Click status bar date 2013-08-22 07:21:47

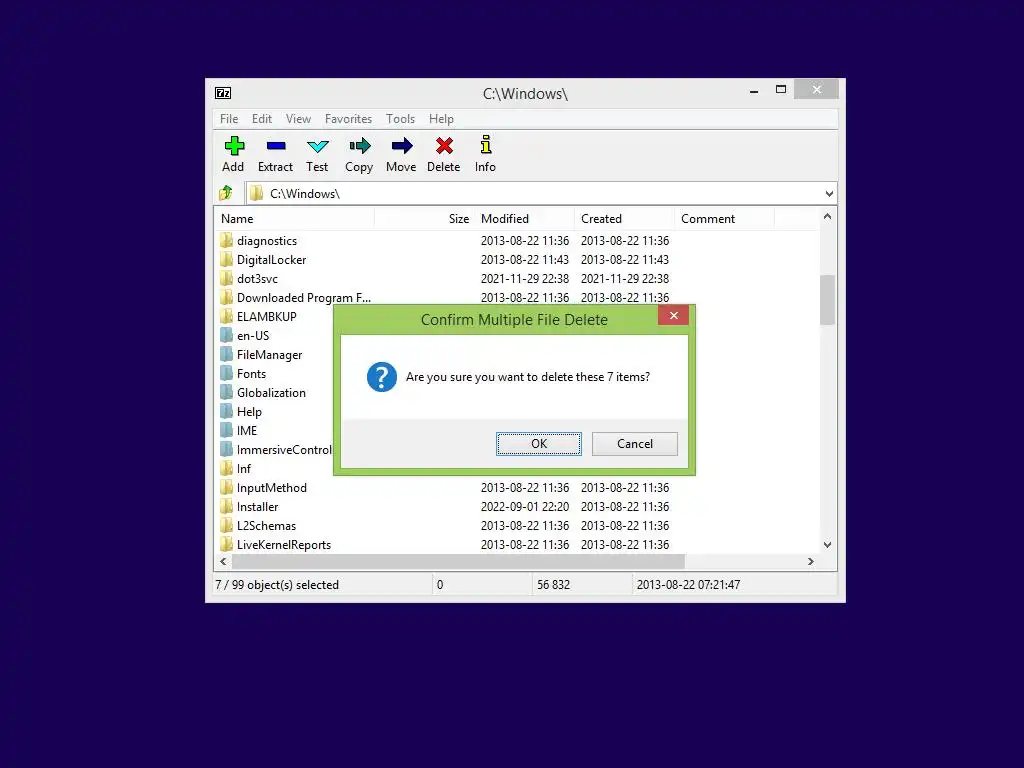(688, 584)
